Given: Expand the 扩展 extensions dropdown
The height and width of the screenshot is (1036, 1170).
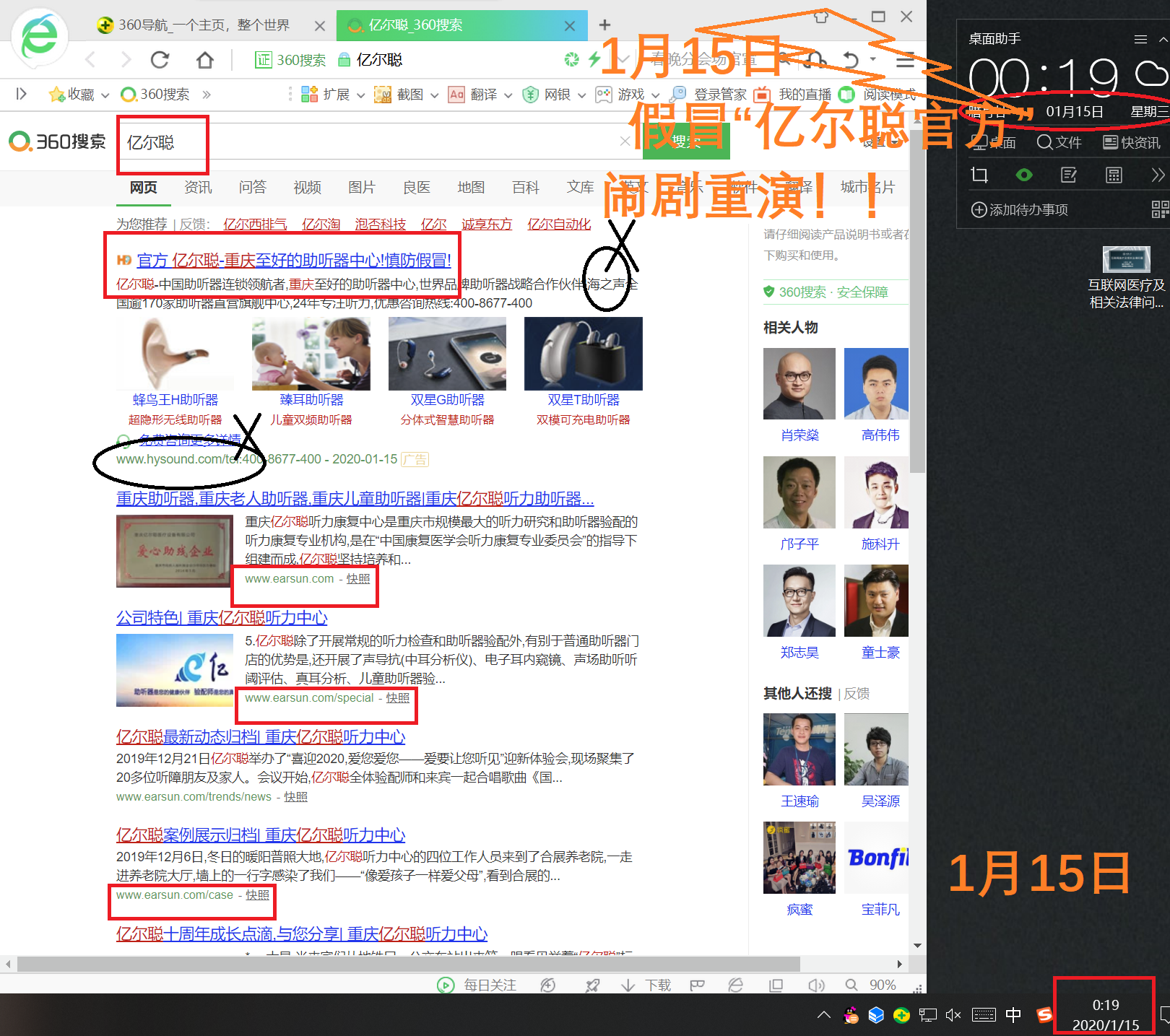Looking at the screenshot, I should 360,95.
